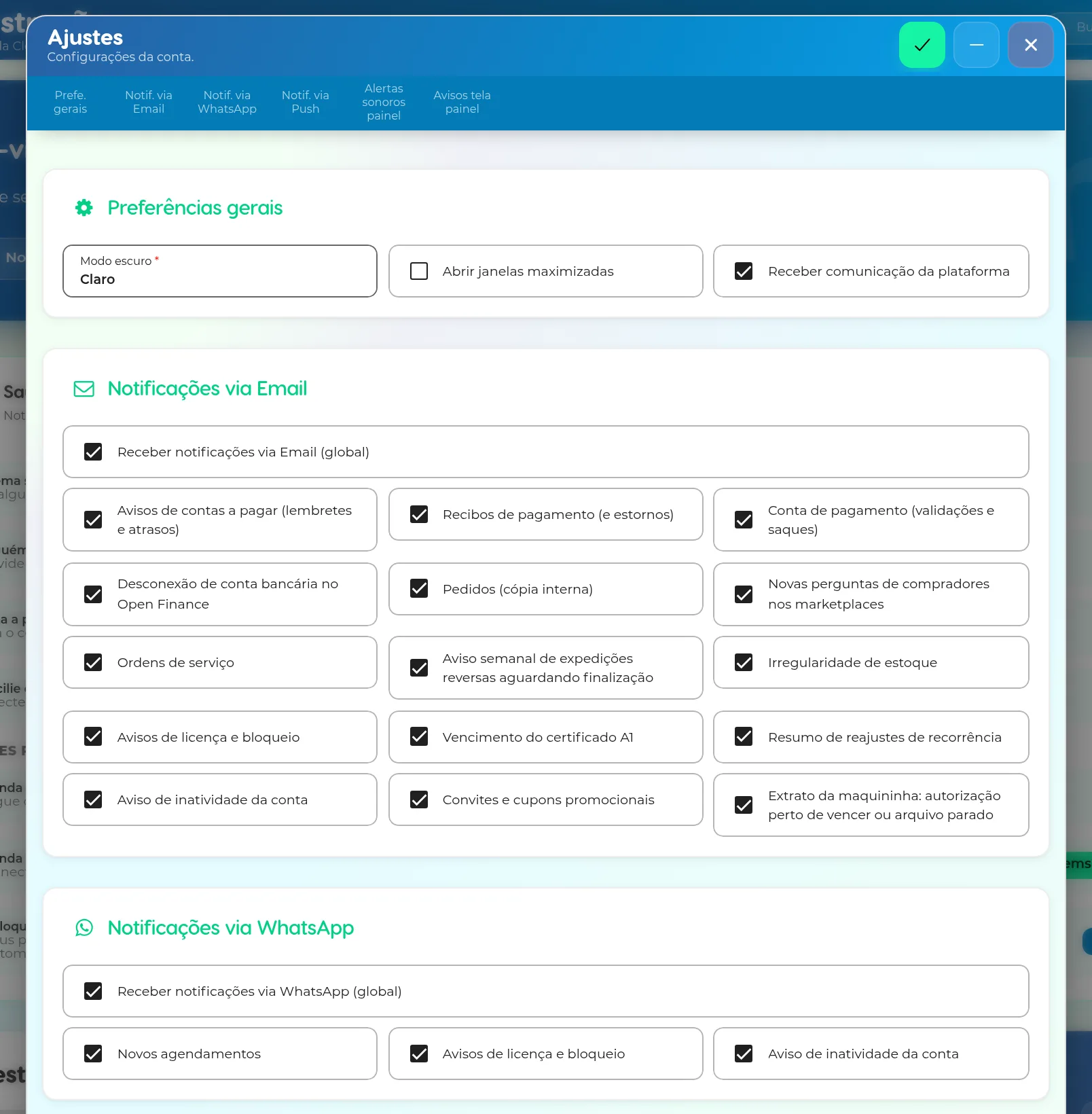Click the gear icon beside Preferências gerais
The image size is (1092, 1114).
(84, 208)
